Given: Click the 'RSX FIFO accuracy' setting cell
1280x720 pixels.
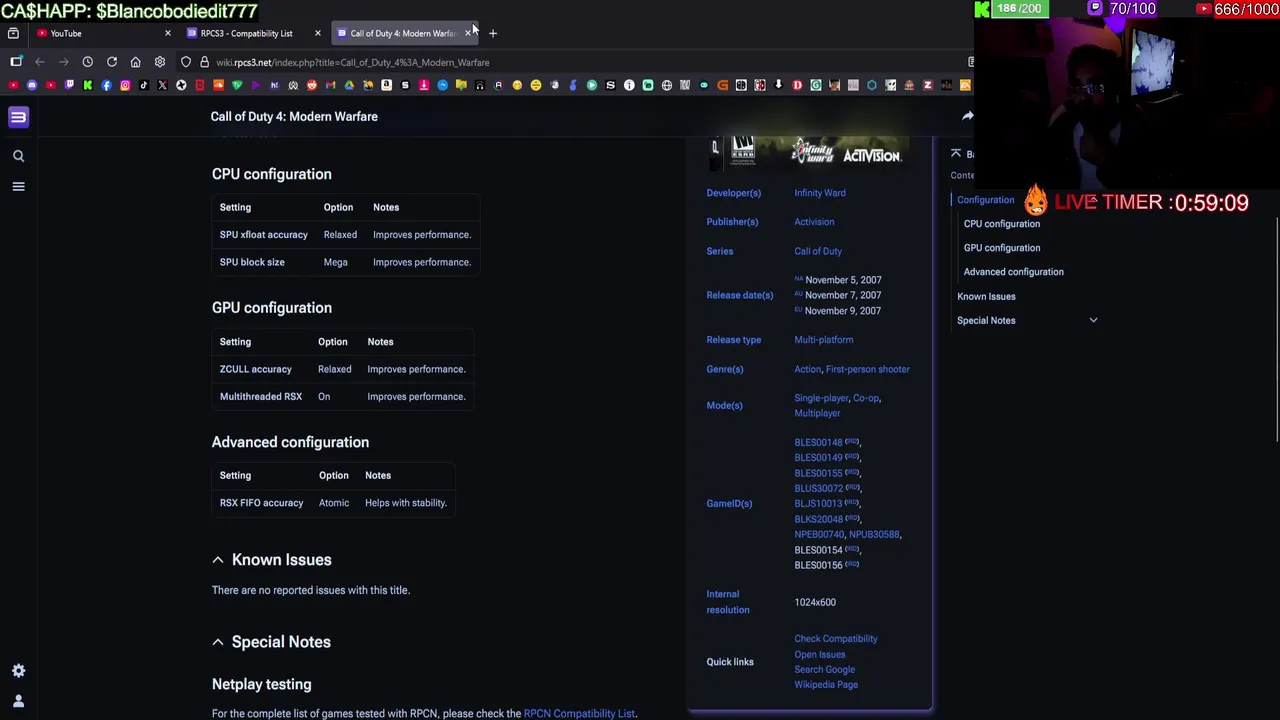Looking at the screenshot, I should [x=261, y=503].
